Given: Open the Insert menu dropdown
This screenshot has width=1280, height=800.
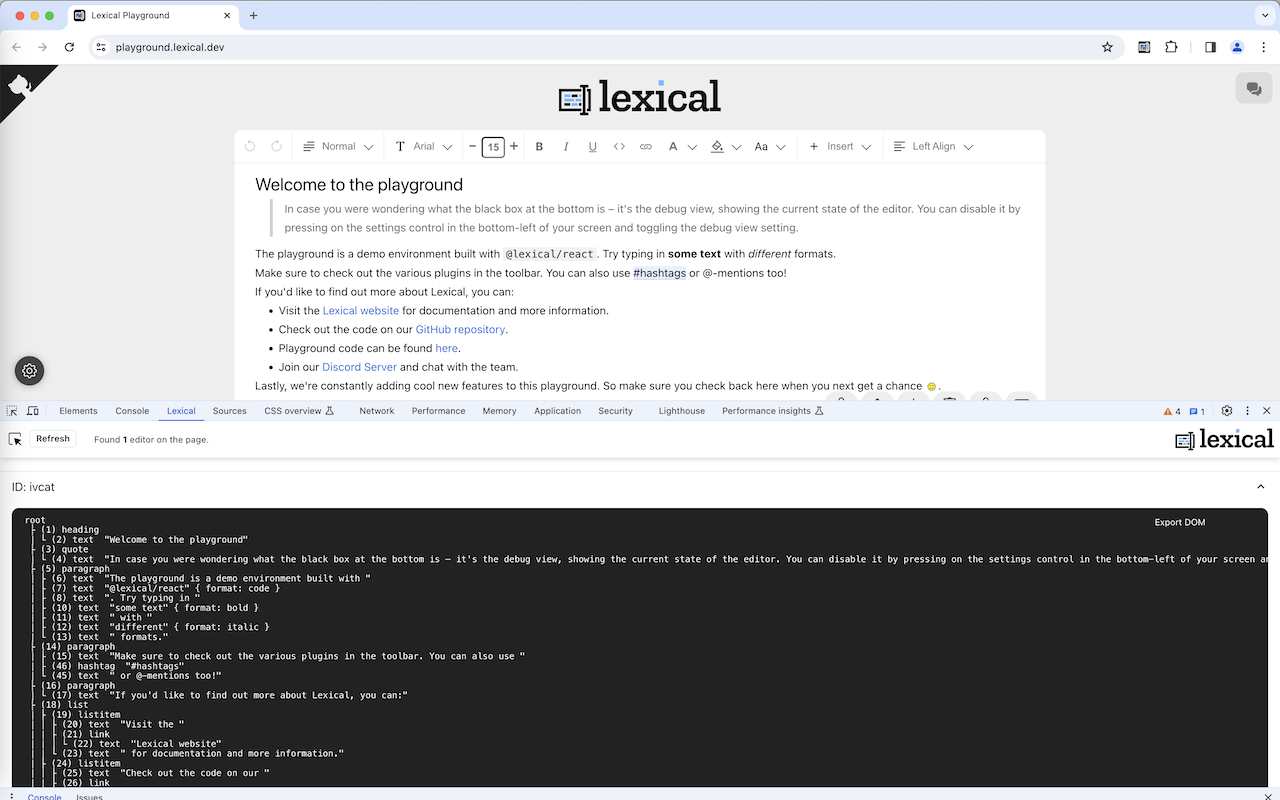Looking at the screenshot, I should tap(840, 146).
